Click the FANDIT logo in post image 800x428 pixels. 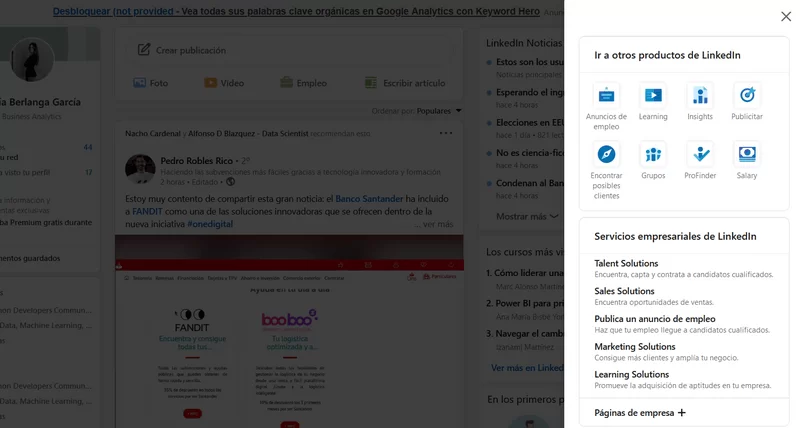click(192, 320)
